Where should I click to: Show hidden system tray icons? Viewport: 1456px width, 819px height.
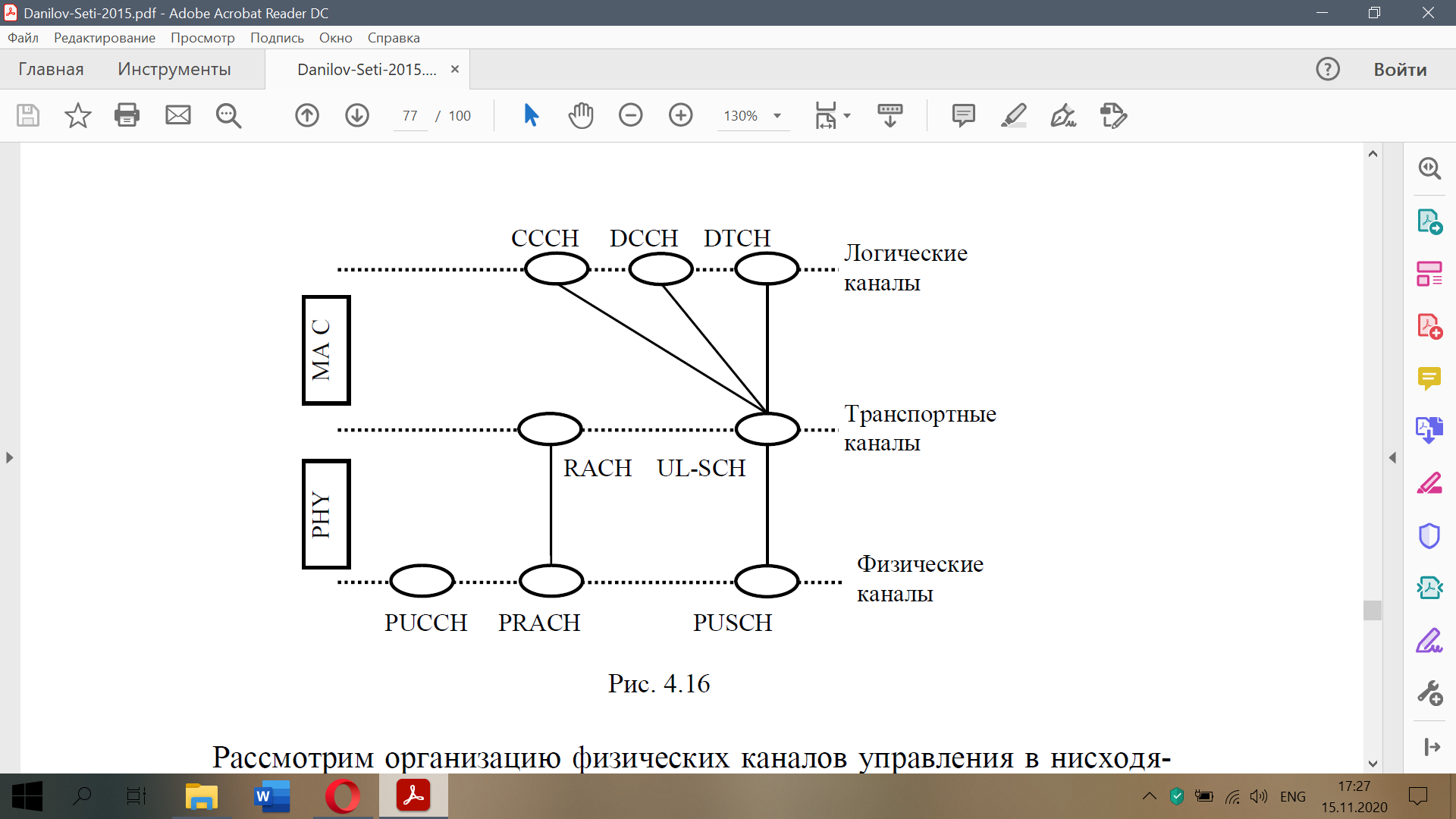coord(1150,796)
